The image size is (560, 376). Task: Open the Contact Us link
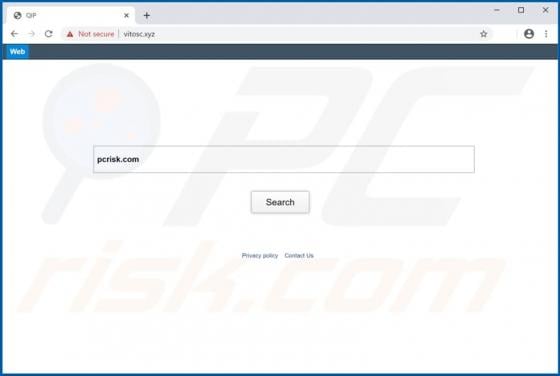point(299,255)
